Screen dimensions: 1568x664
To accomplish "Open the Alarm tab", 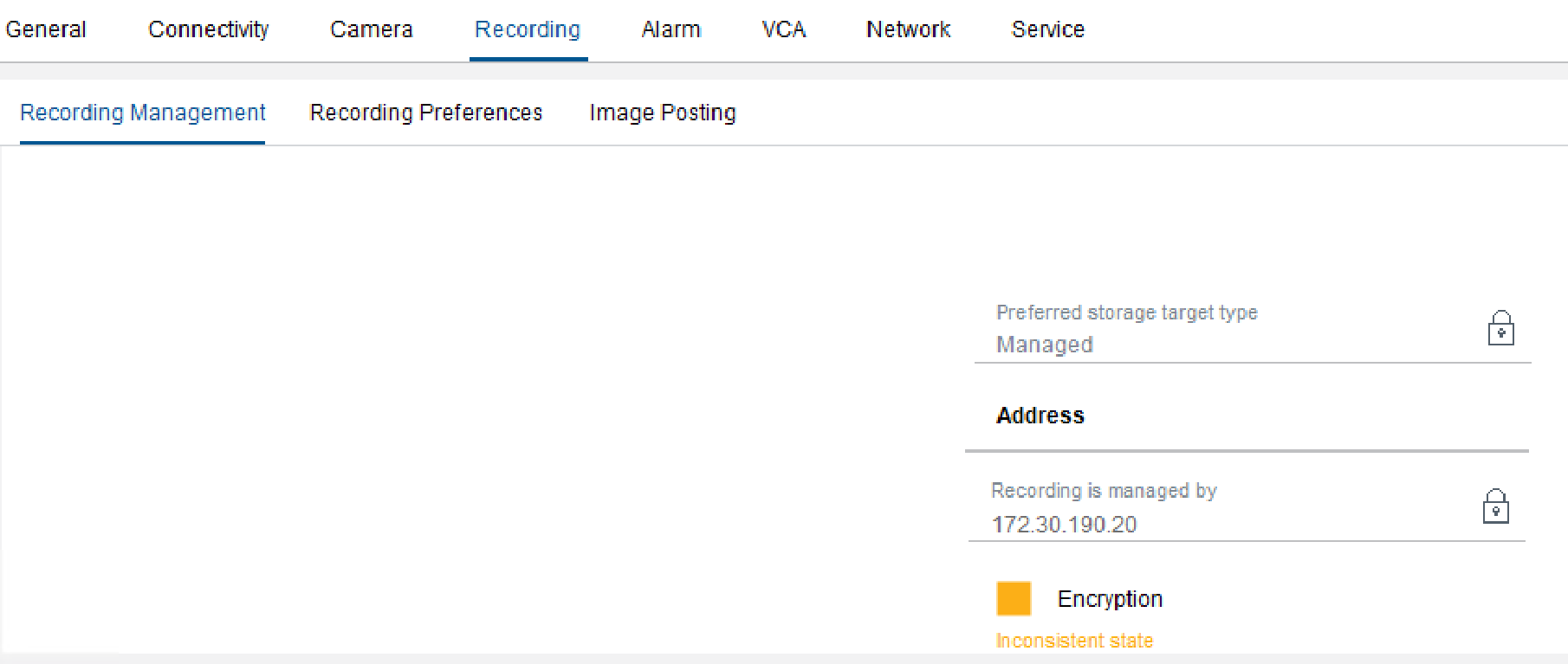I will [671, 29].
